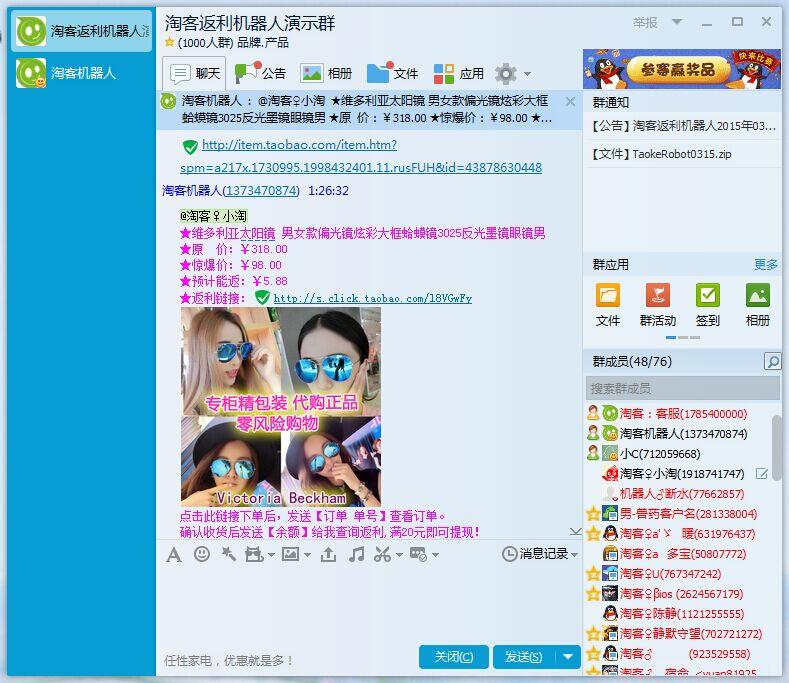Switch to the 相册 tab
This screenshot has height=683, width=789.
326,73
